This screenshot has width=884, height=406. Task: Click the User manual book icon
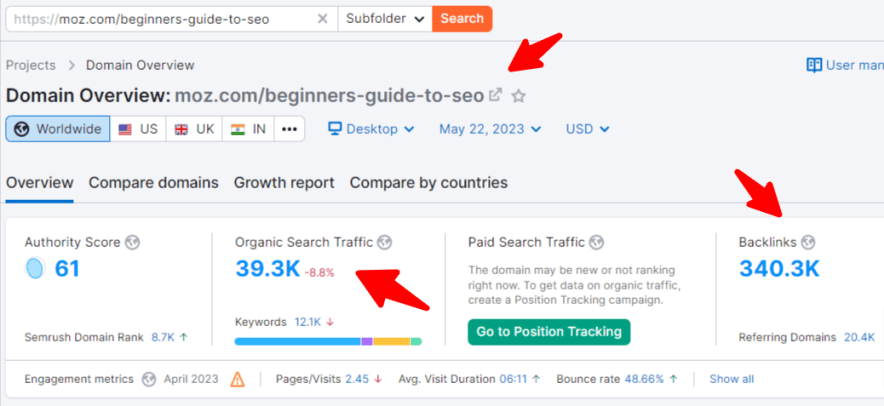(x=814, y=65)
